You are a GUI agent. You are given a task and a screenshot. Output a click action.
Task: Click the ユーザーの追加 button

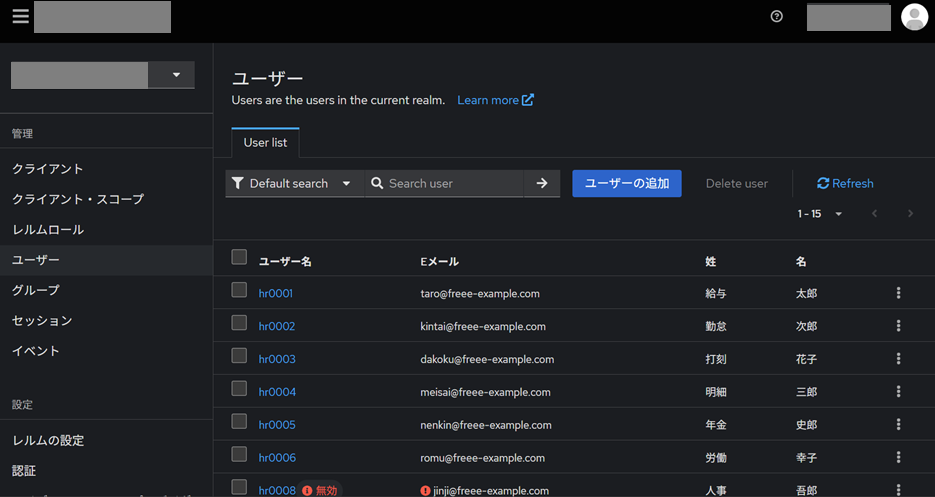(x=626, y=183)
